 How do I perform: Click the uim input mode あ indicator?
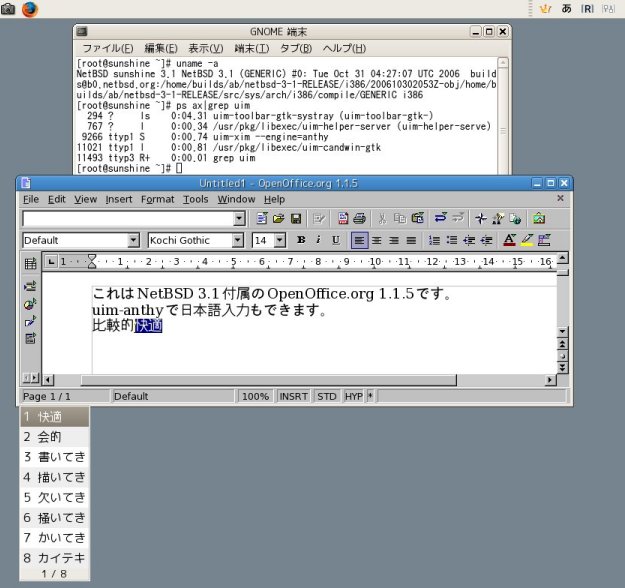[x=566, y=9]
